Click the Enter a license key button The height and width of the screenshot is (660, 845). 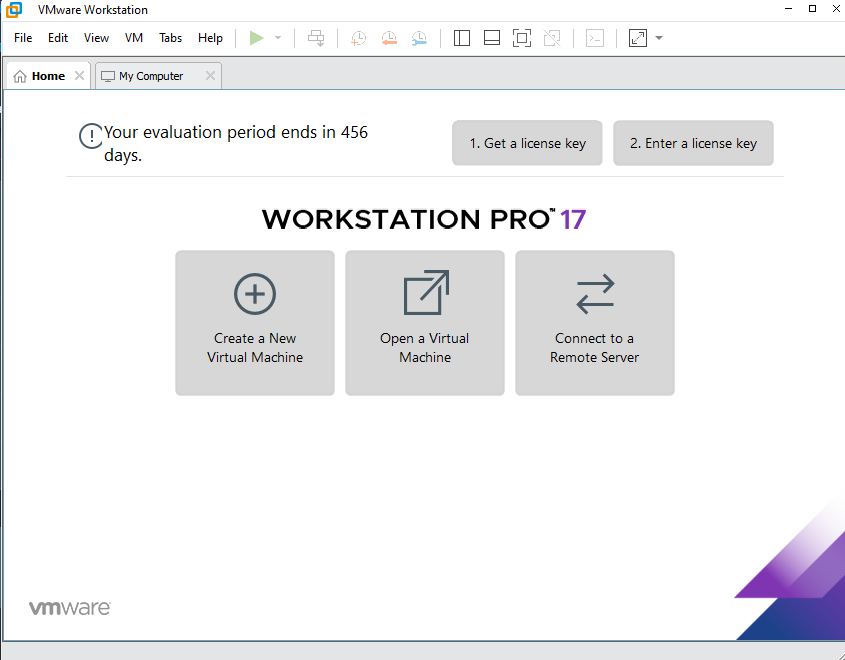693,142
